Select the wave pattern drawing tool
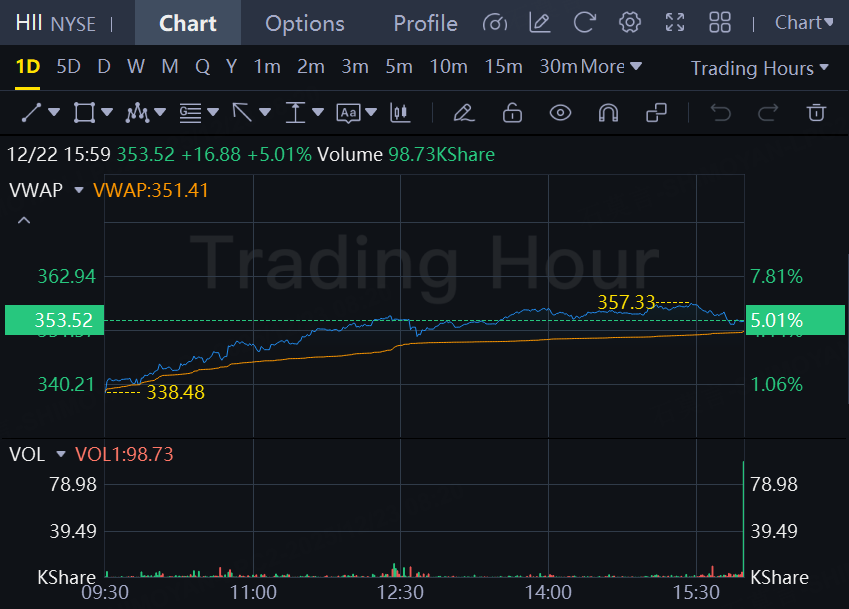Viewport: 849px width, 609px height. tap(137, 113)
